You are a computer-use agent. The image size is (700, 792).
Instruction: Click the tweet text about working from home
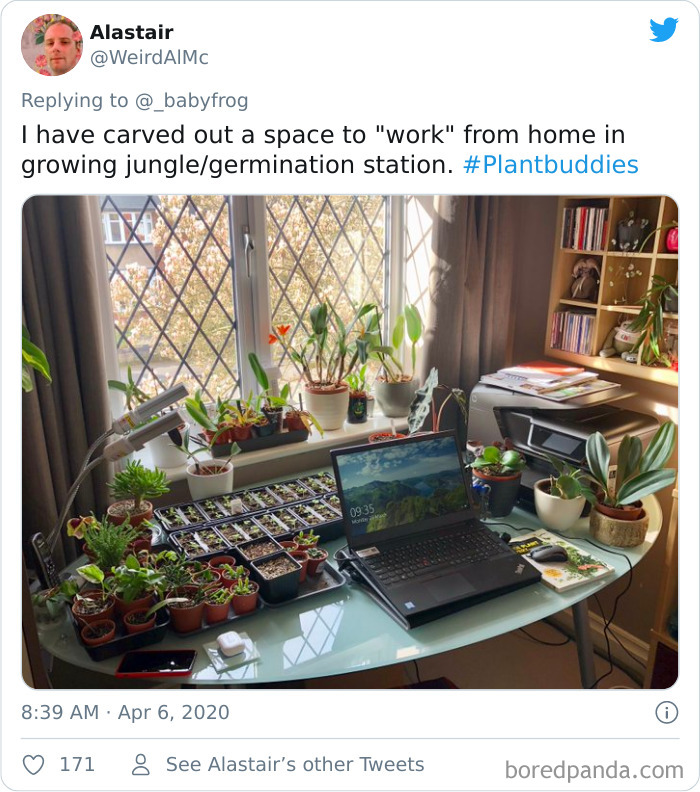329,150
